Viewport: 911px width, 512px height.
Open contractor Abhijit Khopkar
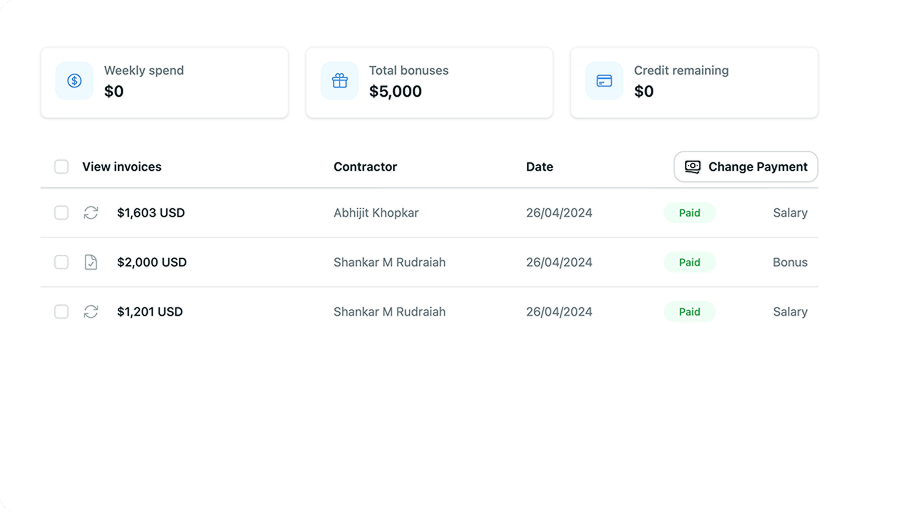376,213
